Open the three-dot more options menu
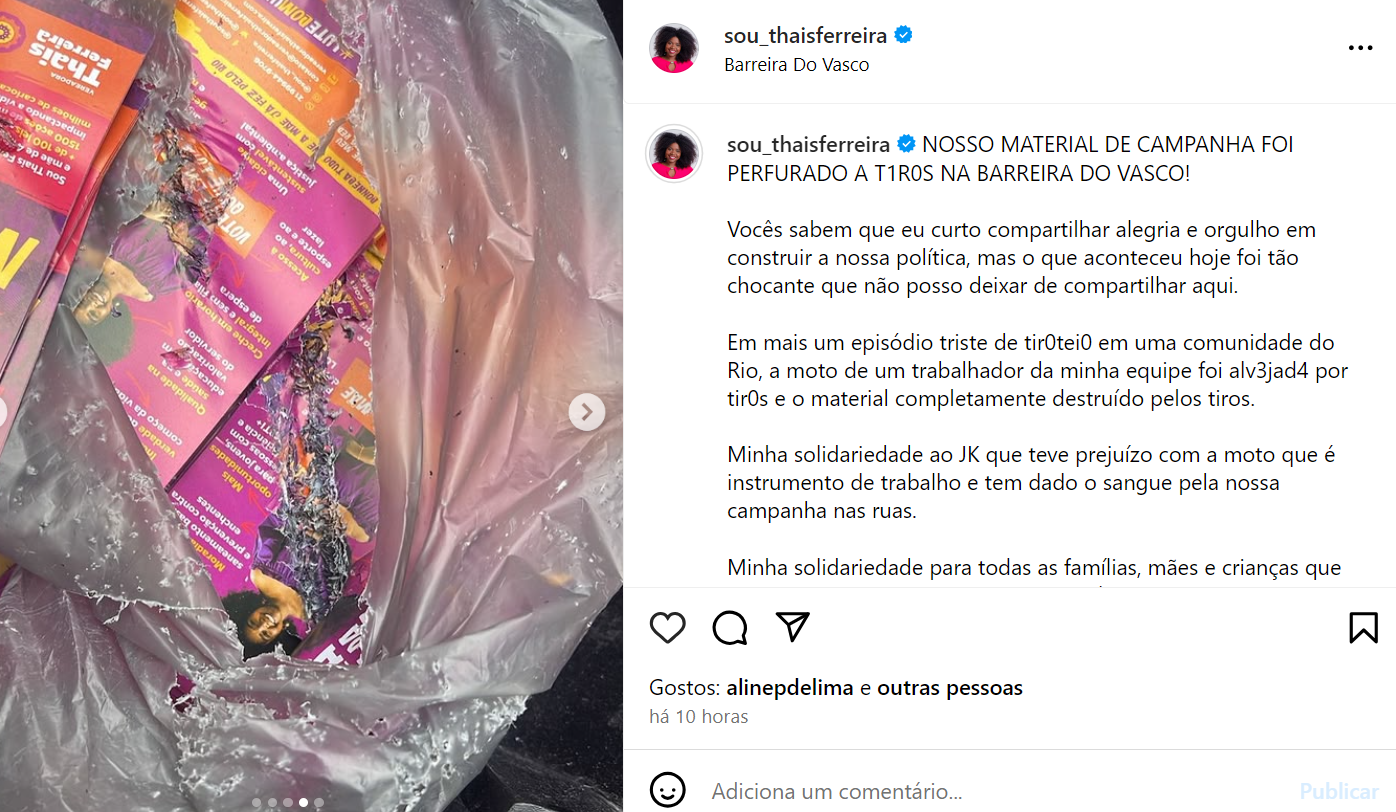 [1360, 48]
